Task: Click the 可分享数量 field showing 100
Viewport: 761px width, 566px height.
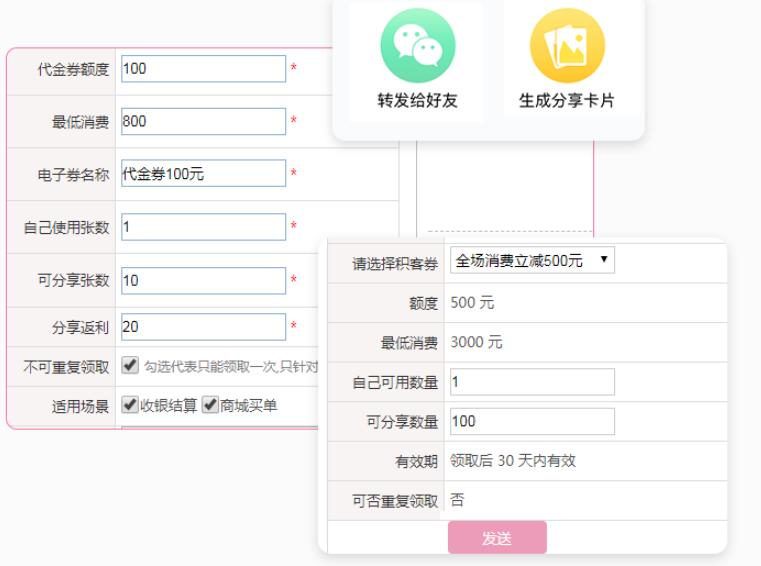Action: tap(532, 422)
